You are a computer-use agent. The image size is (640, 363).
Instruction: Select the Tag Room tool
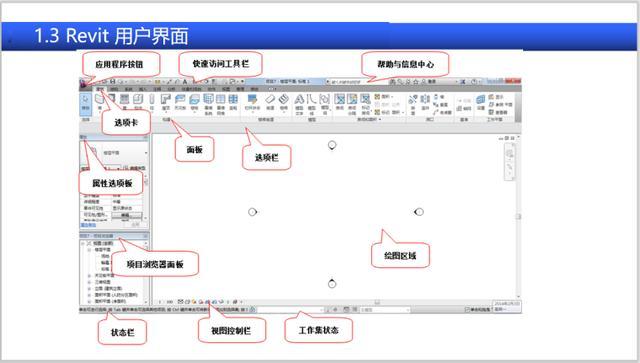365,104
